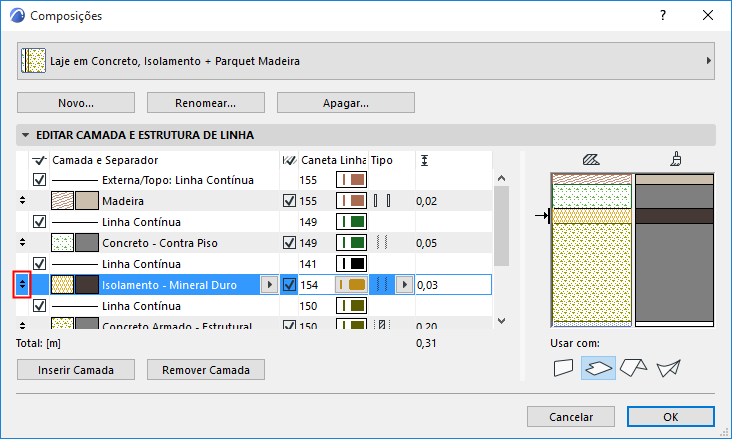Click the olive pen 150 swatch of Linha Contínua

(x=351, y=305)
